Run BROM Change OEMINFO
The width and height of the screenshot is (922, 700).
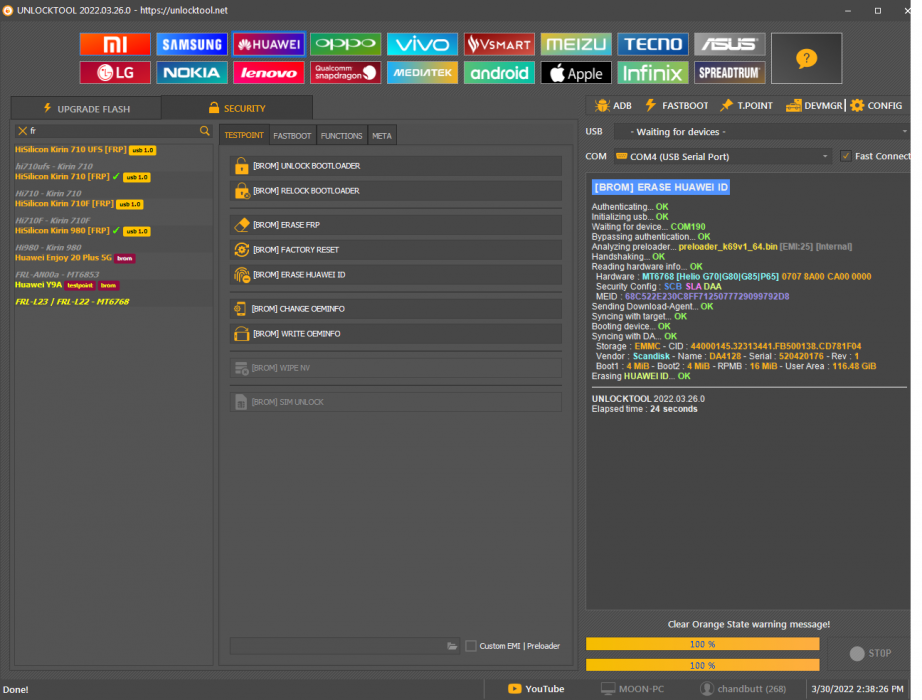pyautogui.click(x=396, y=309)
